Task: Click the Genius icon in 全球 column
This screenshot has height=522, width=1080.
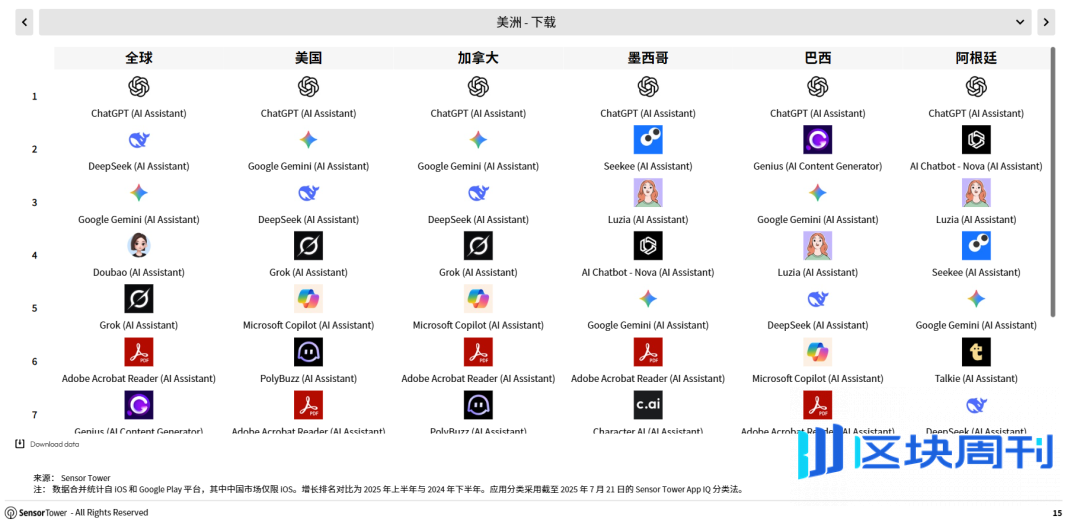Action: (138, 405)
